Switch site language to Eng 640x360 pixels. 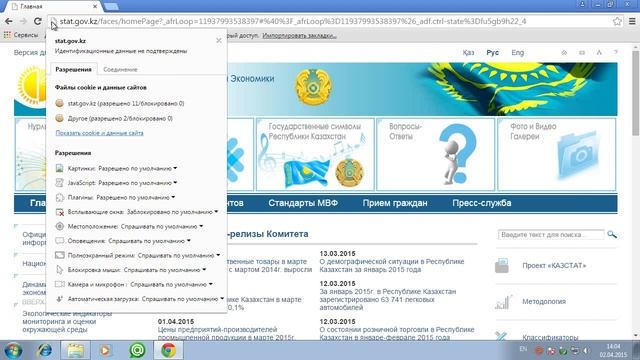(x=518, y=53)
